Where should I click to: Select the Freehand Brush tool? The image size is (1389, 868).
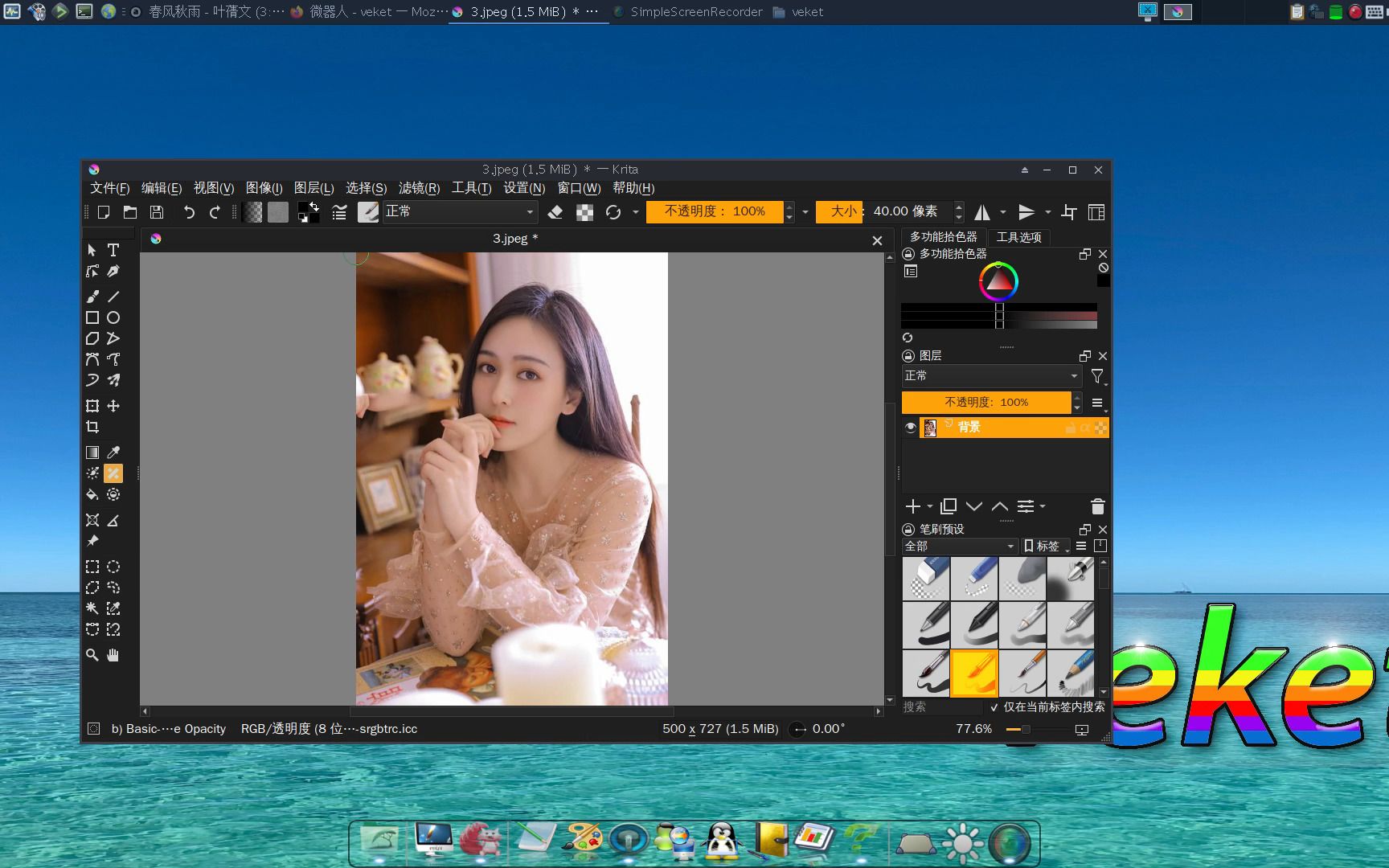(x=92, y=296)
